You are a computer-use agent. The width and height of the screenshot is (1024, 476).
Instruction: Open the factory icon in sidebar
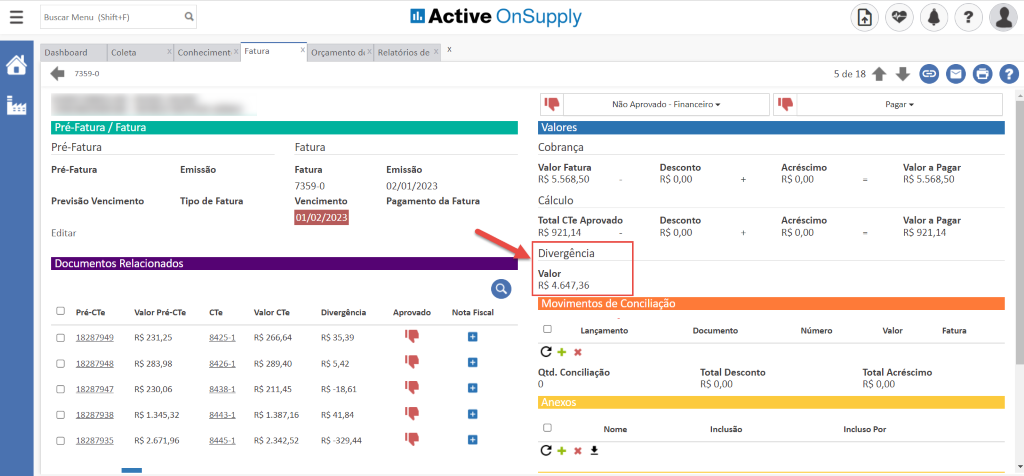pos(16,105)
